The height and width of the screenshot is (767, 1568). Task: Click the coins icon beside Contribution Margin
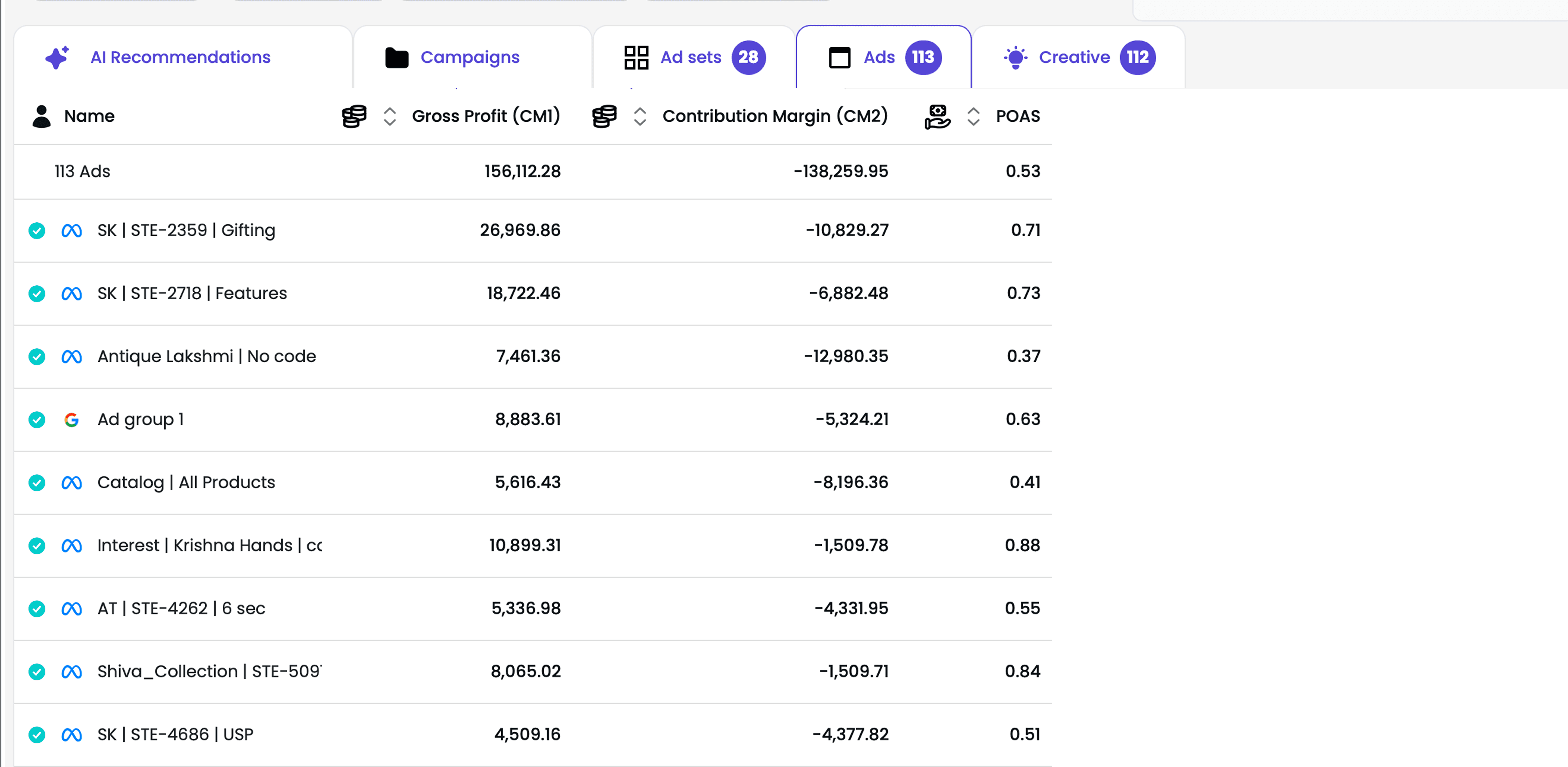tap(604, 116)
